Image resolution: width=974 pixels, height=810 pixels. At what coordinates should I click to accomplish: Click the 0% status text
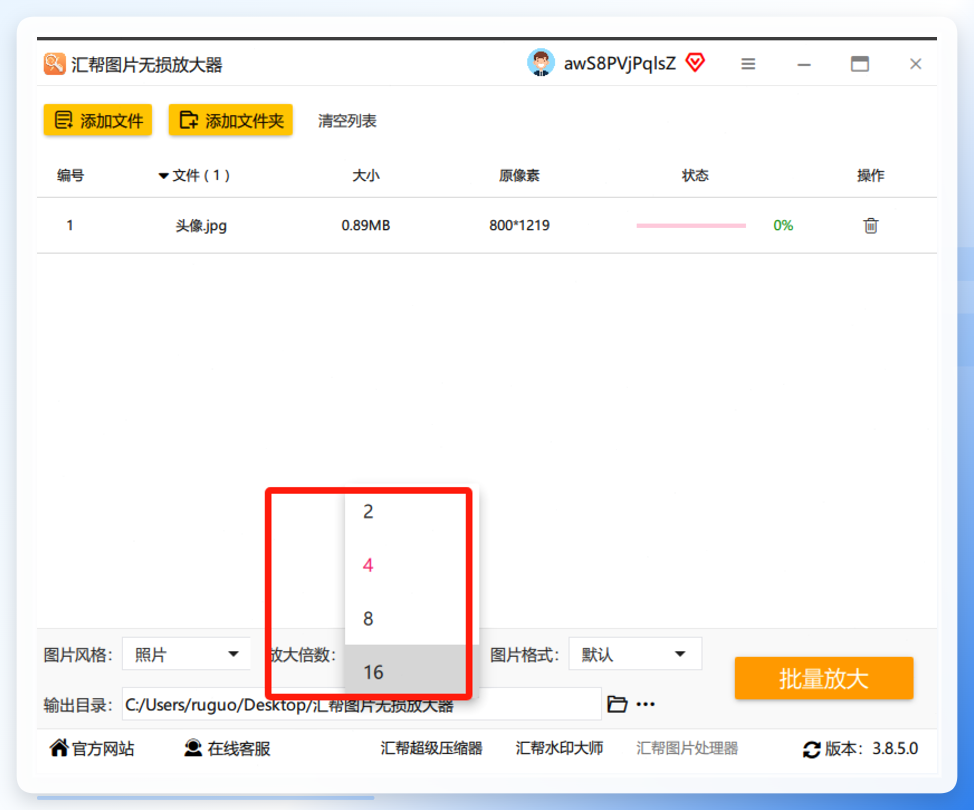(783, 225)
